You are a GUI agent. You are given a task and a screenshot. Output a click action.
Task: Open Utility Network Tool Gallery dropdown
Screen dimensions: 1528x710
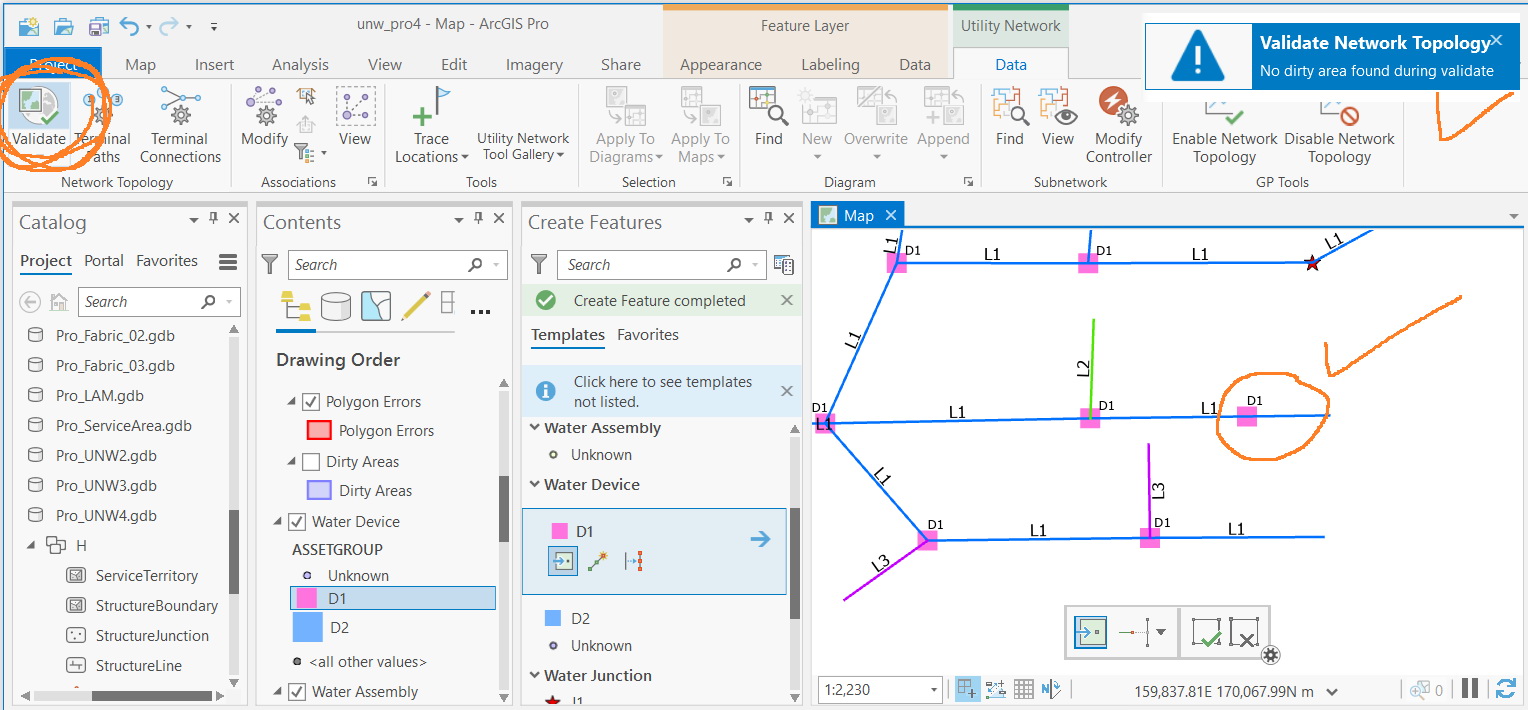523,146
